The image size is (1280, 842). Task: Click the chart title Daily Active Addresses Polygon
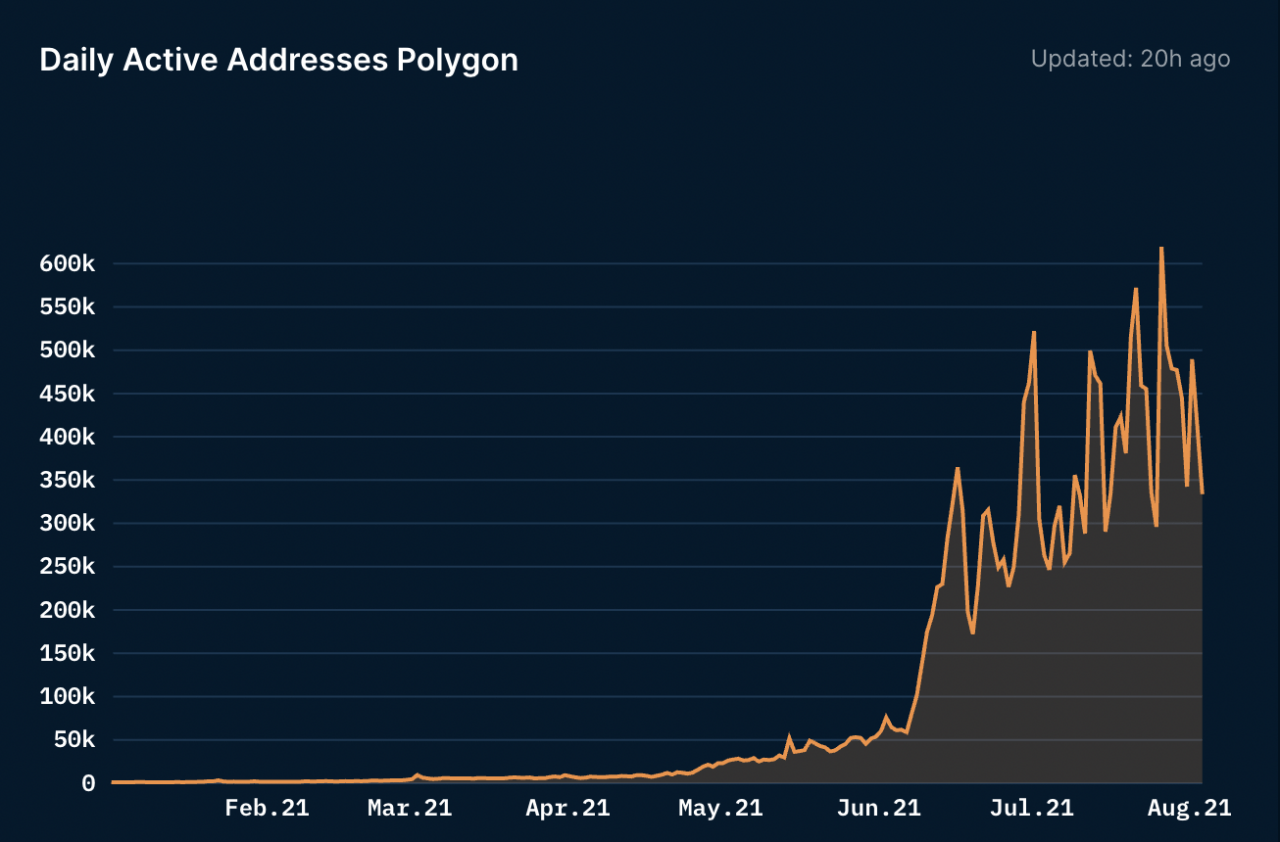(278, 59)
